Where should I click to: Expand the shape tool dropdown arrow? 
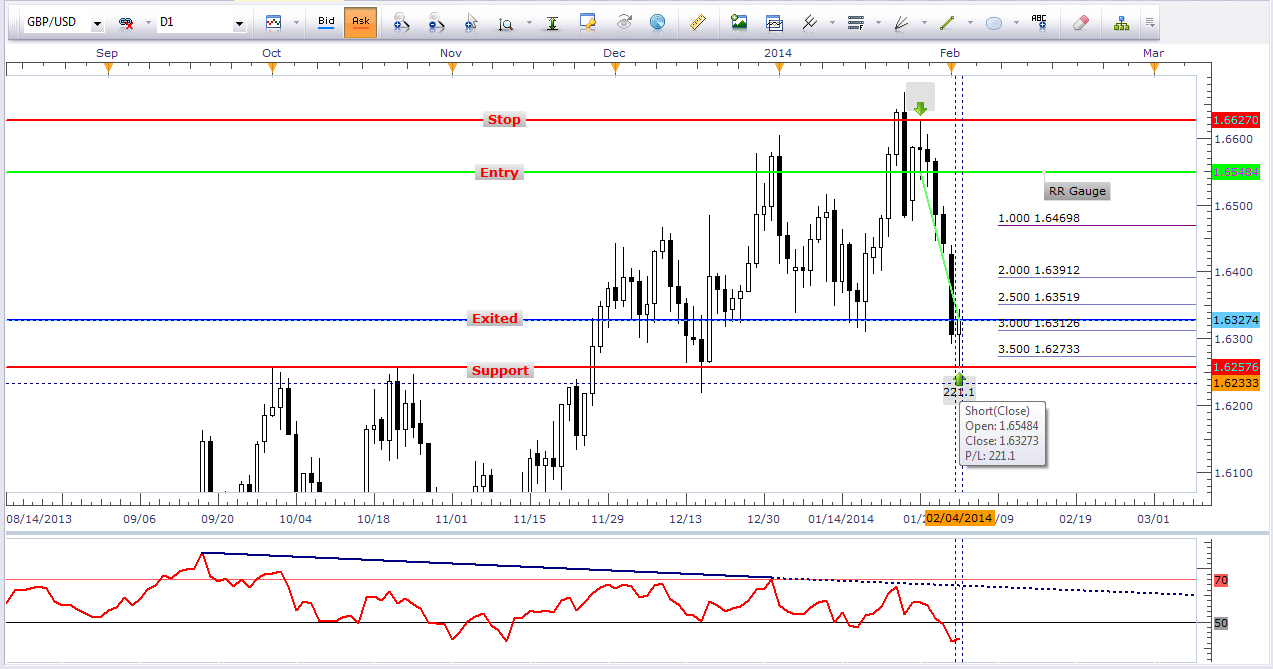(1016, 22)
